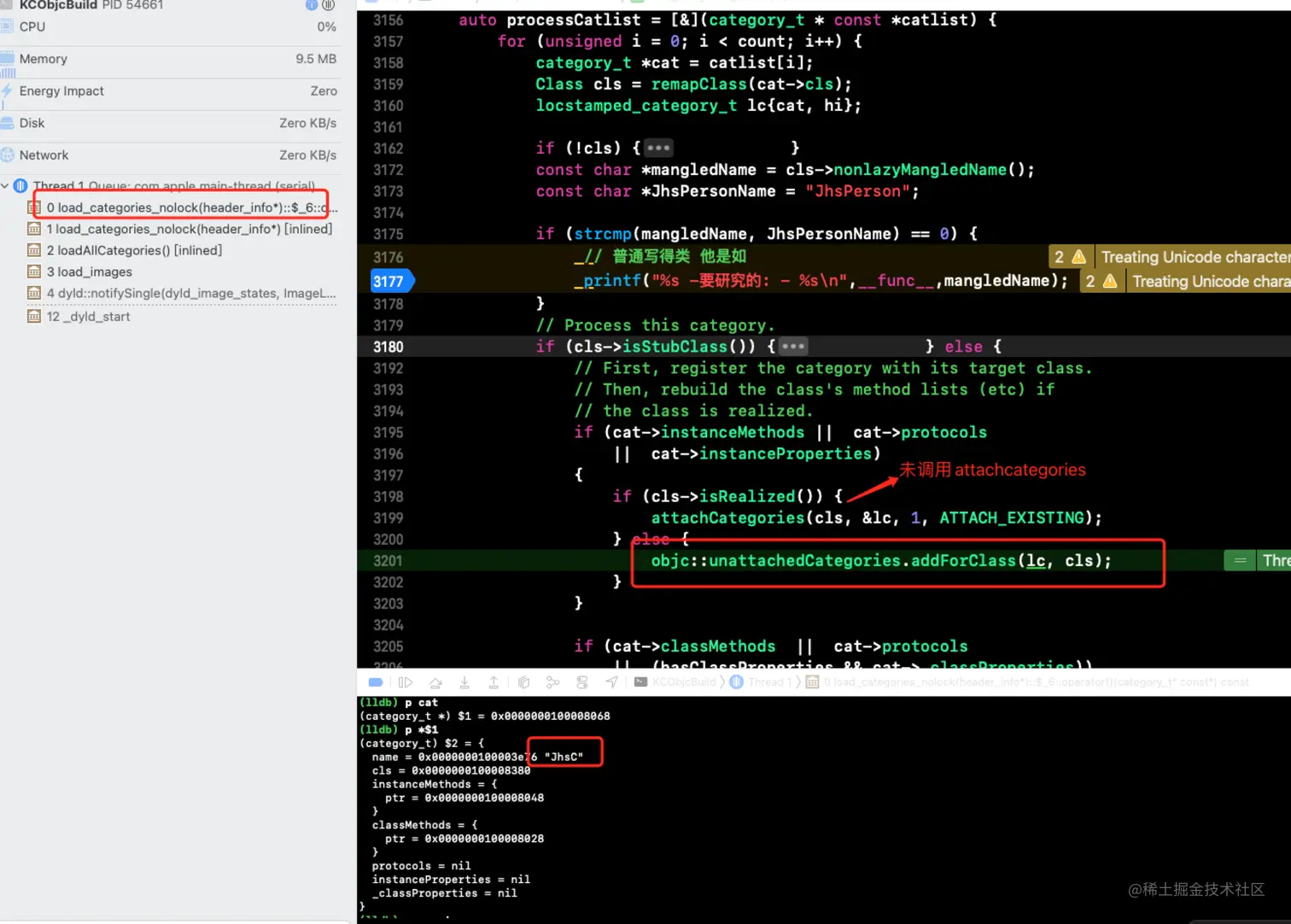Open the Debug View Hierarchy tool
Screen dimensions: 1291x924
523,682
